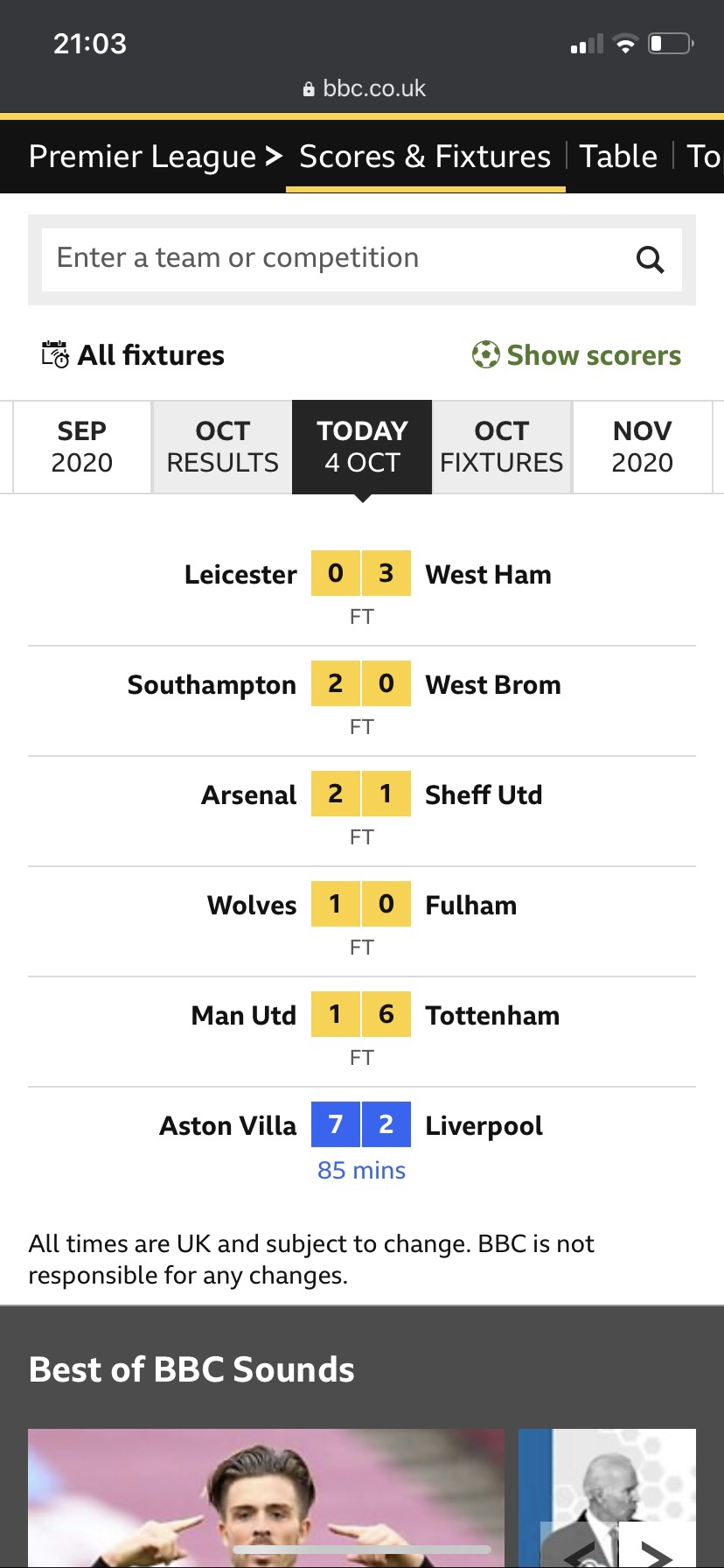This screenshot has height=1568, width=724.
Task: Expand the Premier League breadcrumb chevron
Action: (x=274, y=156)
